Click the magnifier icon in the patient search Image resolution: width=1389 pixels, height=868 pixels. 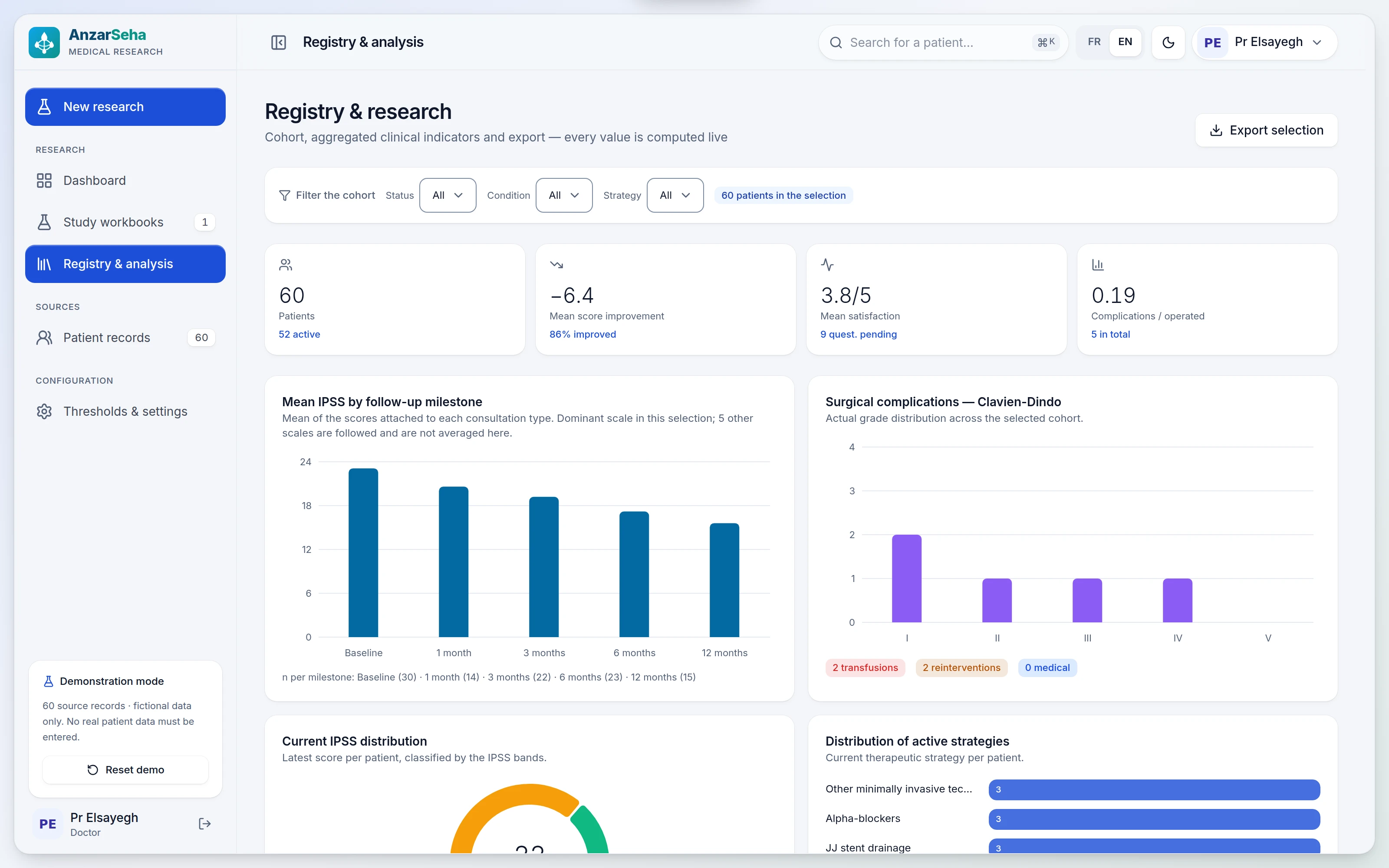click(x=836, y=43)
